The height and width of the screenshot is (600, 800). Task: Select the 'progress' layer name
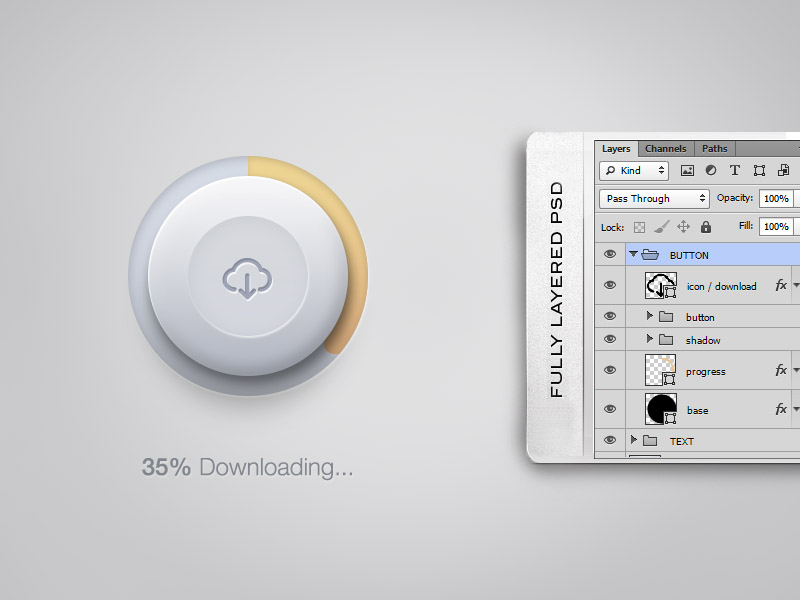706,371
